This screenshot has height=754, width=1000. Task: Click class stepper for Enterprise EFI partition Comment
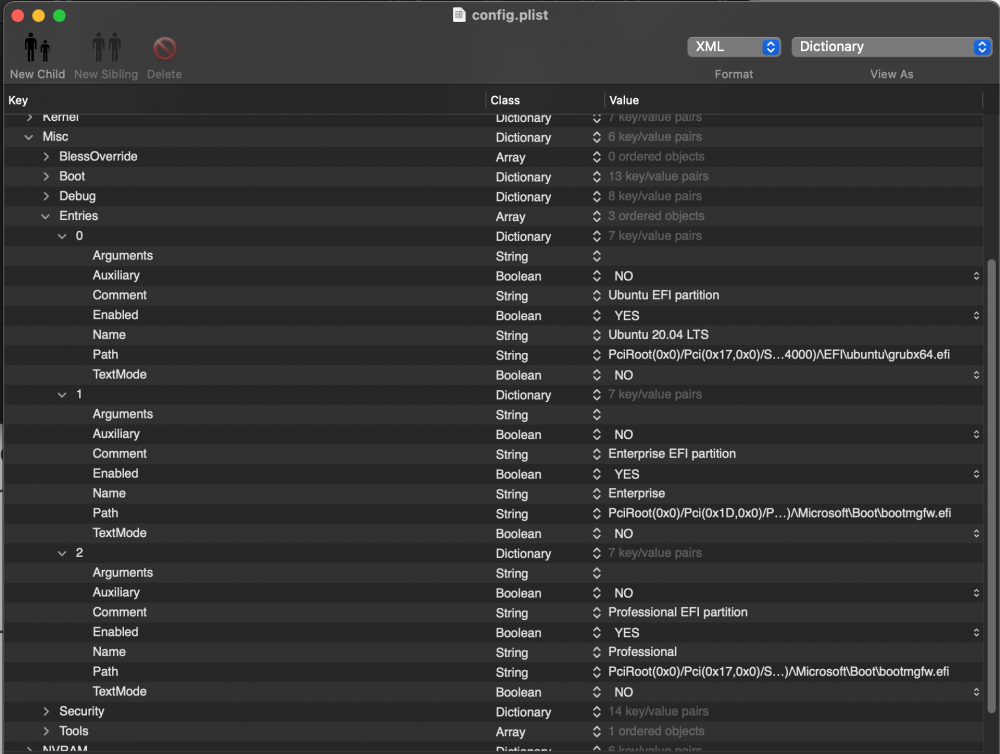pyautogui.click(x=596, y=454)
